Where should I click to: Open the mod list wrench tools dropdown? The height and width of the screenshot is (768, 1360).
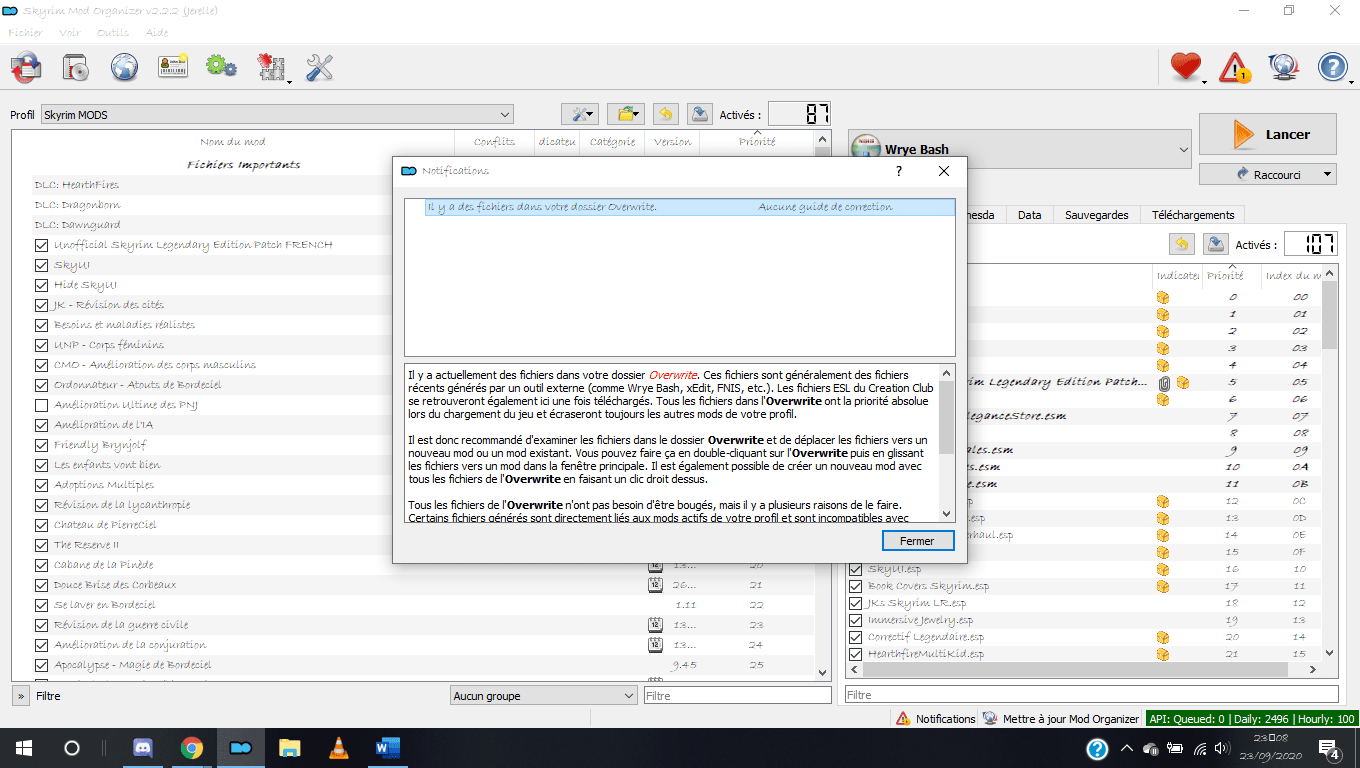tap(579, 114)
